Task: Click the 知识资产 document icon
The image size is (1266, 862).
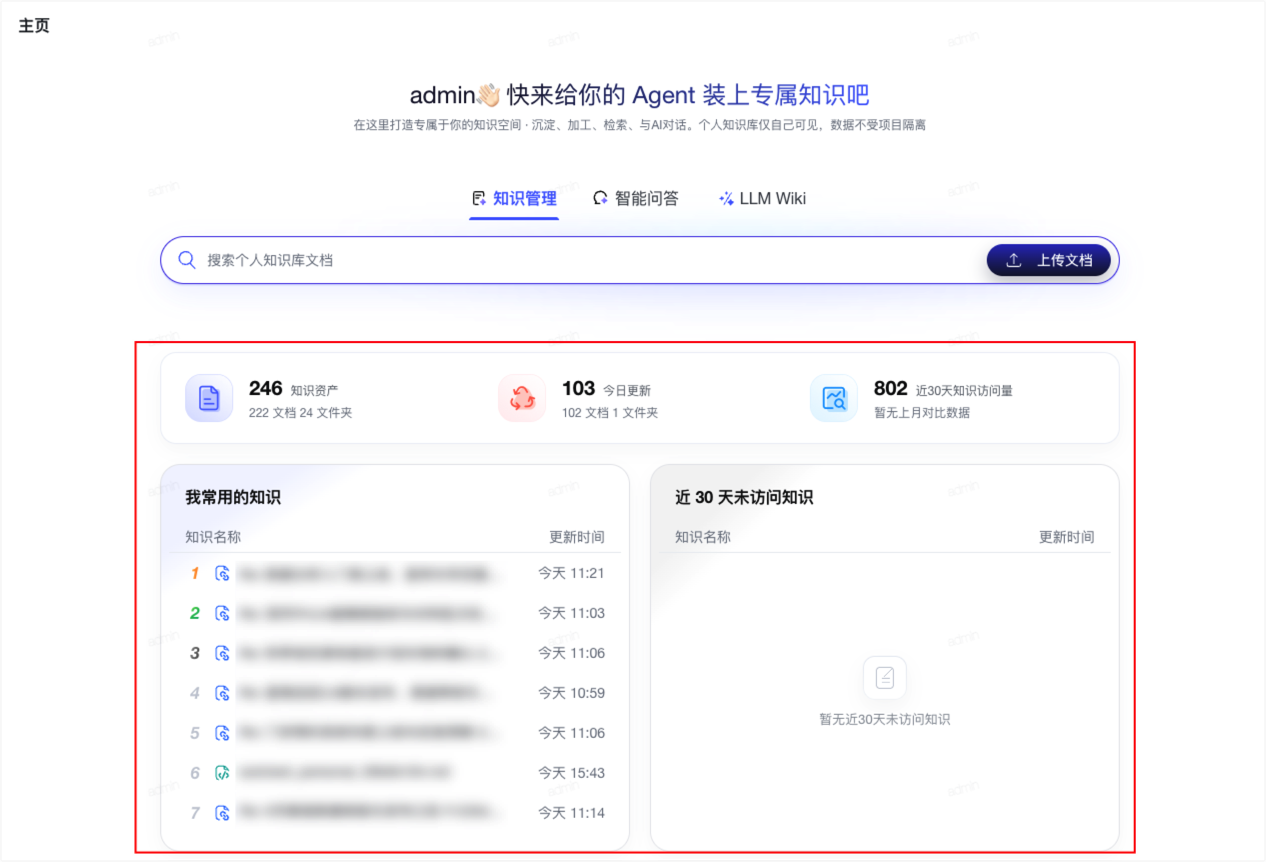Action: tap(209, 398)
